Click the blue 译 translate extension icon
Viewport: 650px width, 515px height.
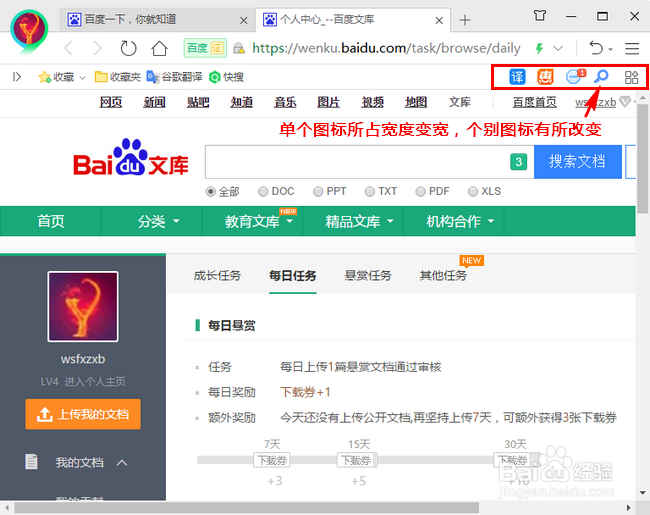click(517, 77)
